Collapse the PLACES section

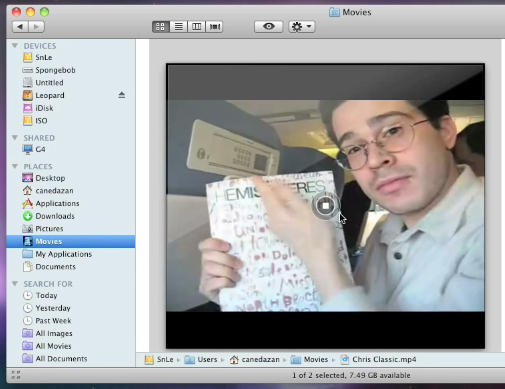pos(15,166)
